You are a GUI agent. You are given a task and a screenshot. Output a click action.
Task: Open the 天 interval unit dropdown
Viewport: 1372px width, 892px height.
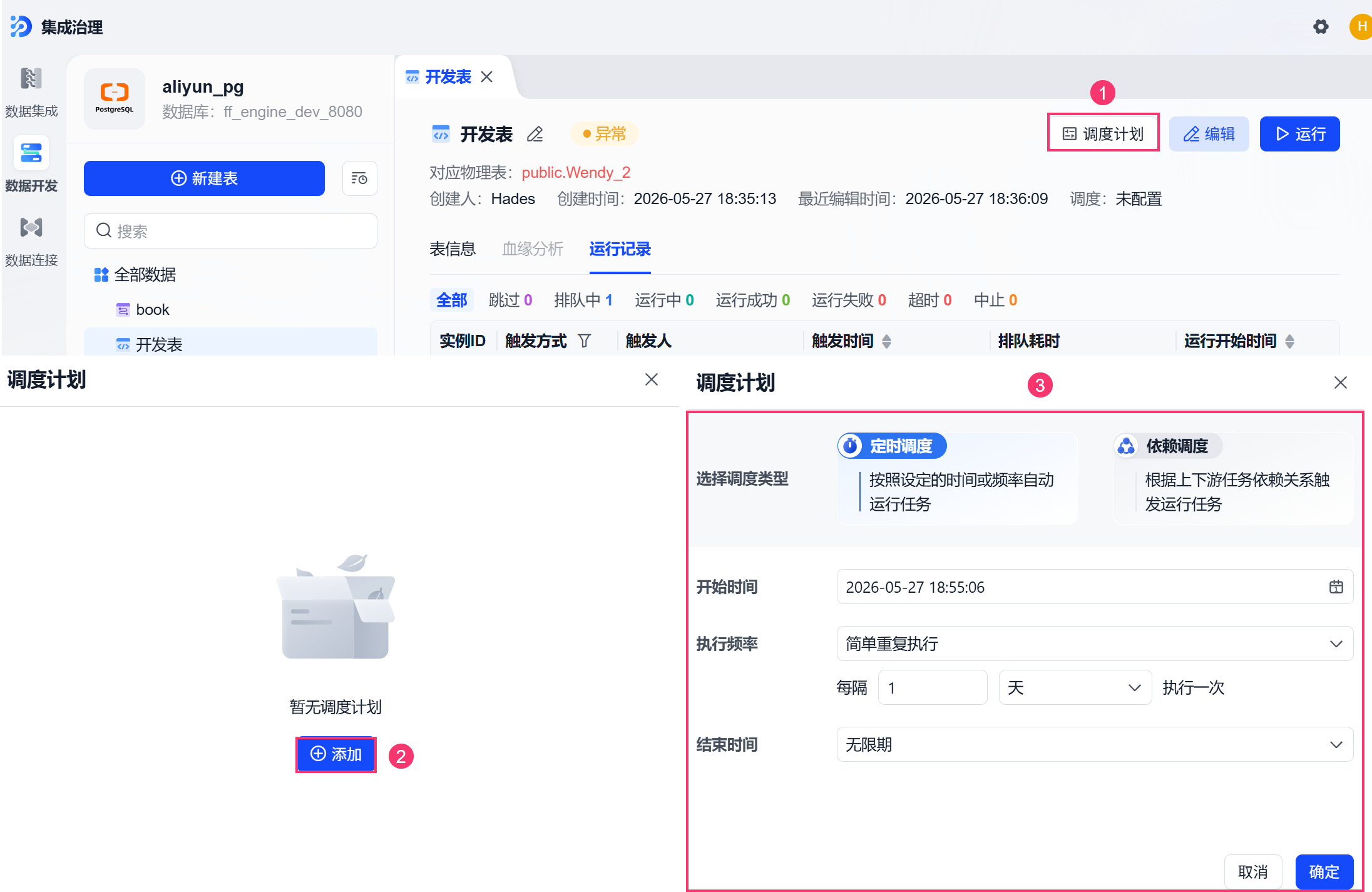[x=1075, y=687]
